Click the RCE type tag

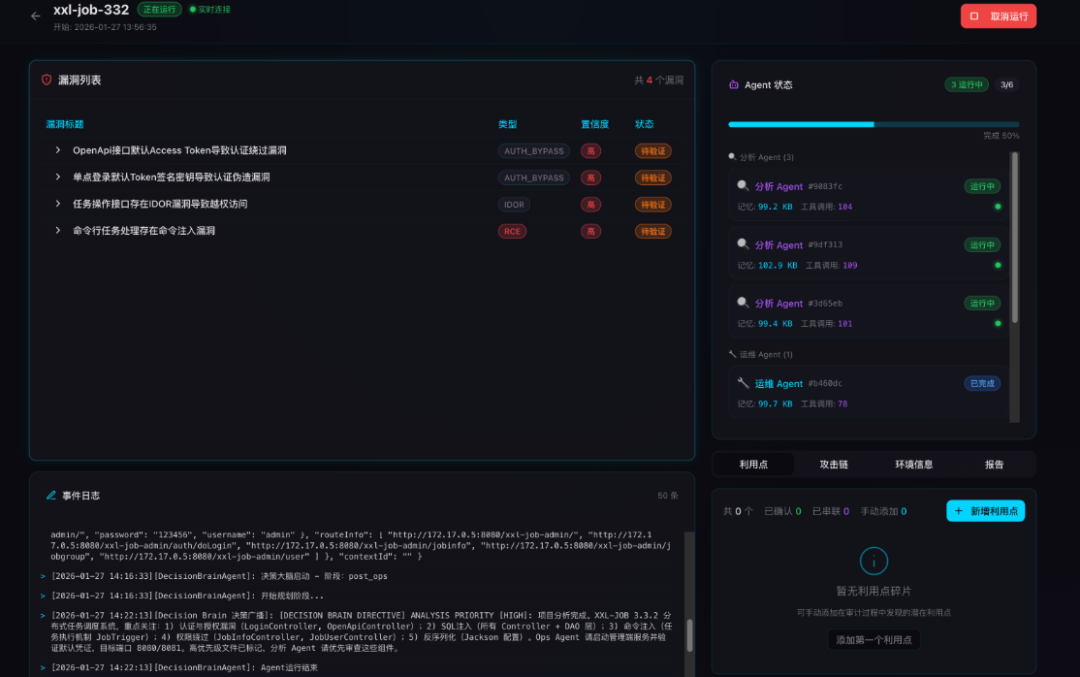tap(512, 231)
